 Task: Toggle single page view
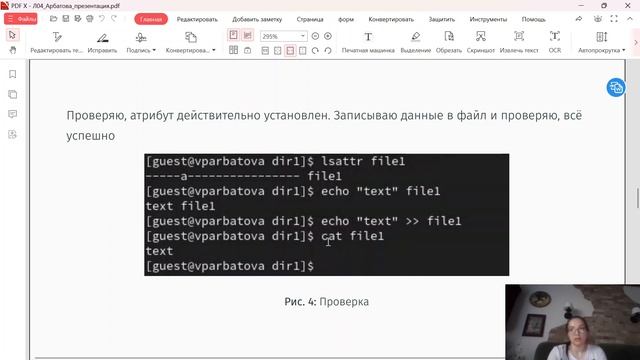(x=233, y=36)
